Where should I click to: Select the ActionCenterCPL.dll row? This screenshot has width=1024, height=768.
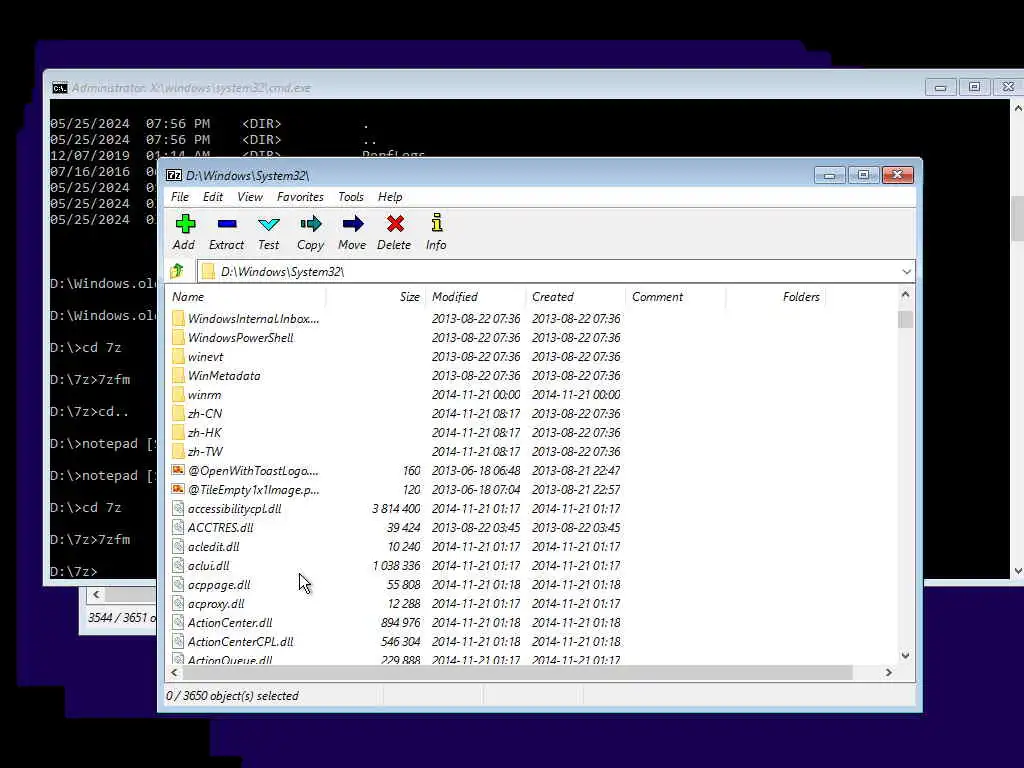pos(396,641)
